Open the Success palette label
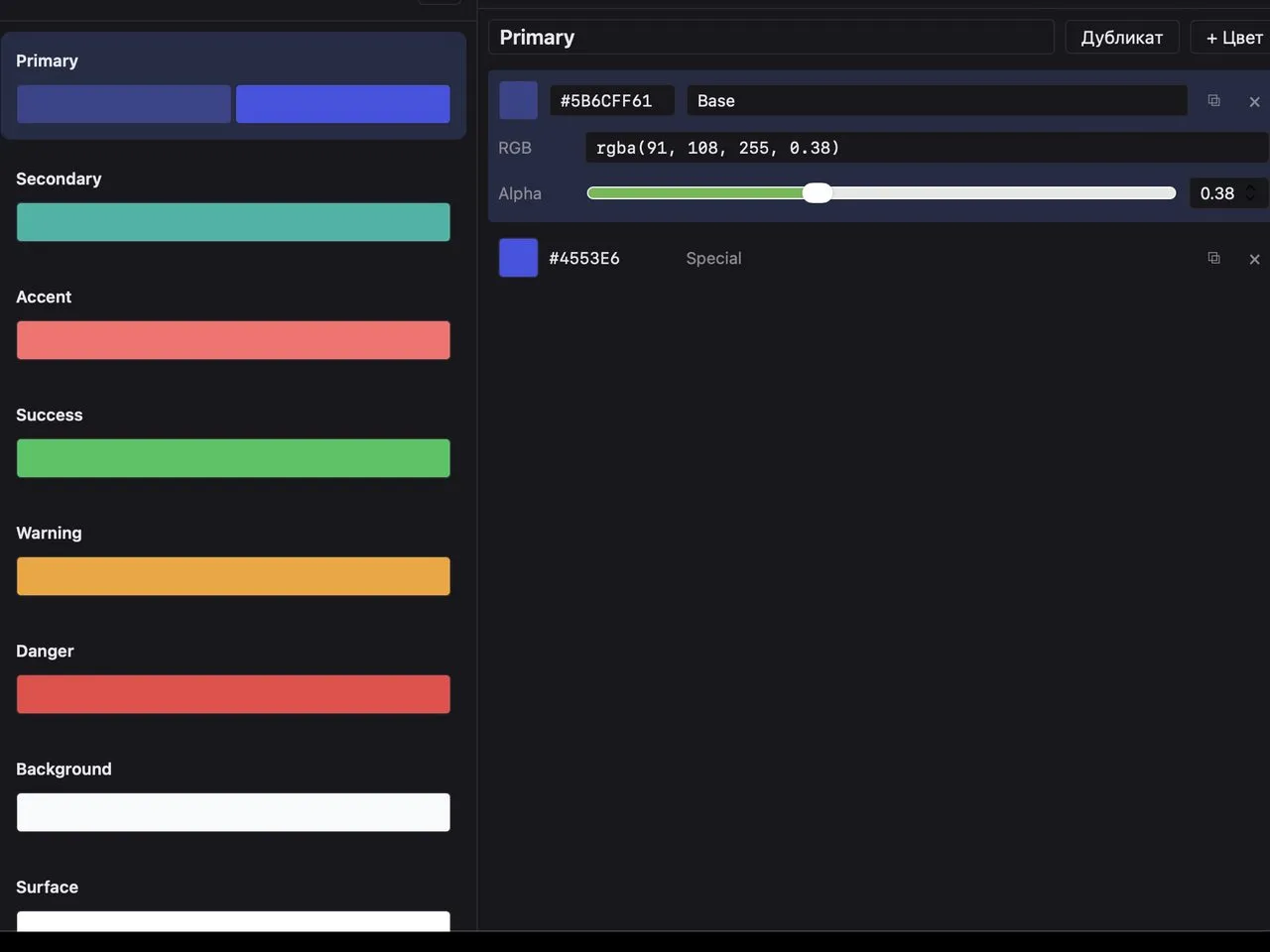The width and height of the screenshot is (1270, 952). (x=50, y=415)
